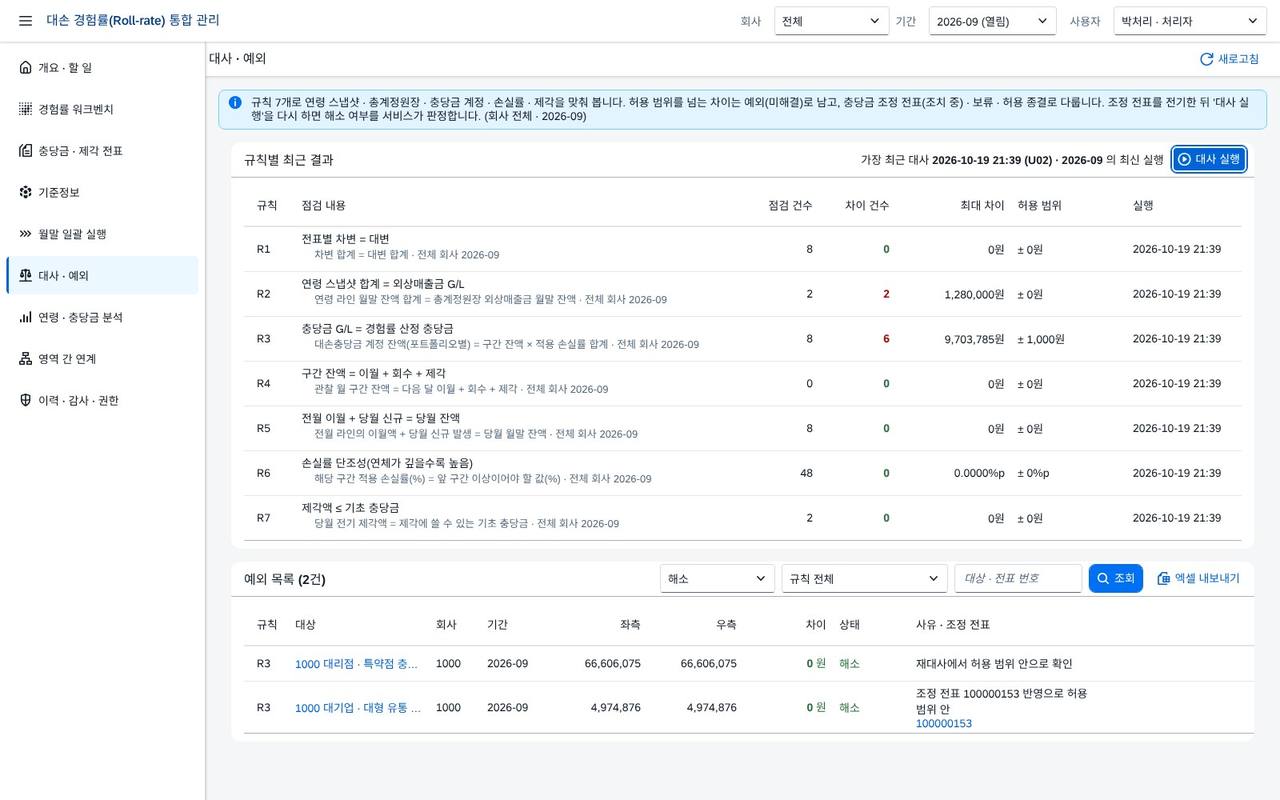The image size is (1280, 800).
Task: Open the status filter dropdown showing 해소
Action: click(717, 578)
